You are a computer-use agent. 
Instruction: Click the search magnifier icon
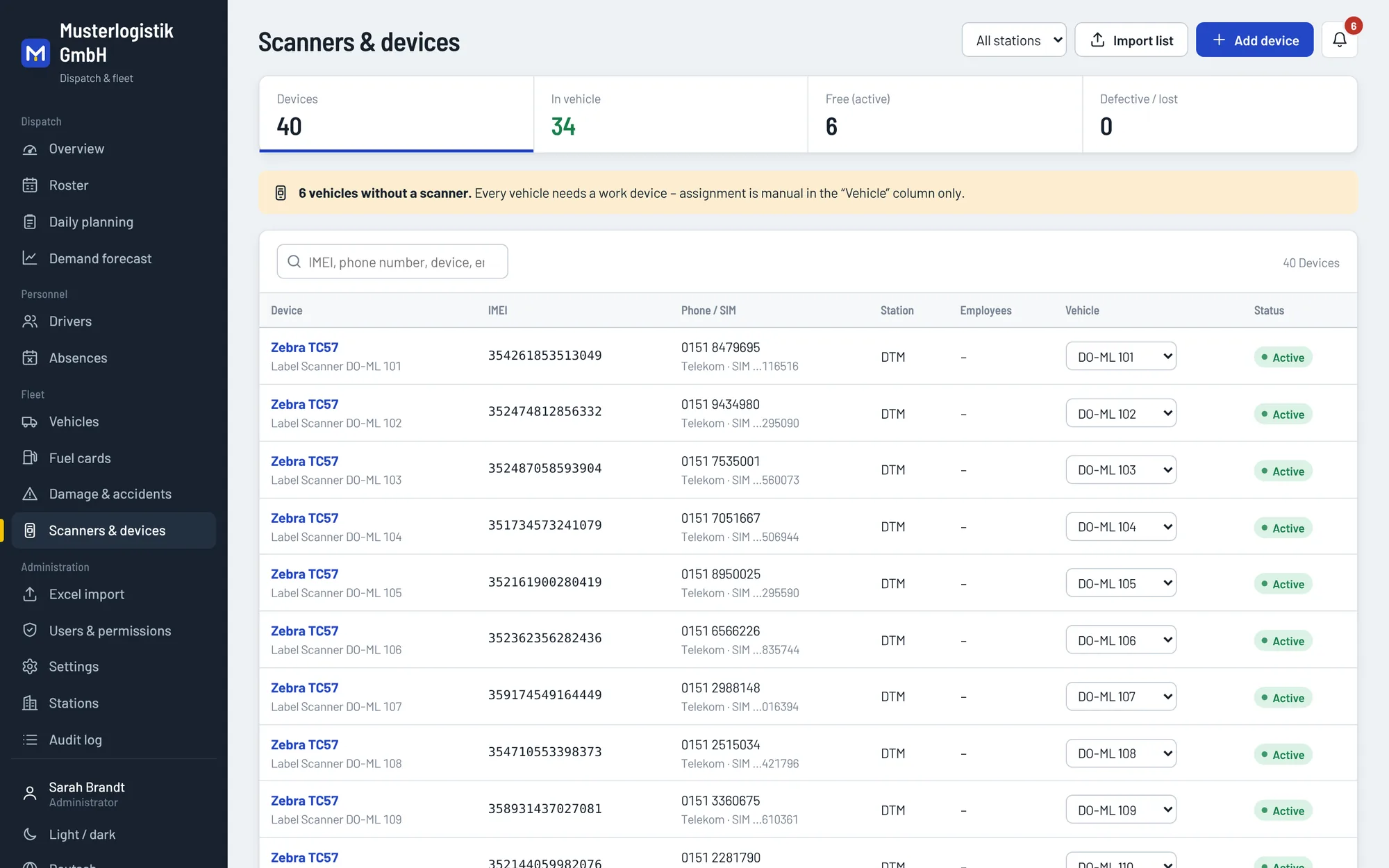click(x=294, y=262)
